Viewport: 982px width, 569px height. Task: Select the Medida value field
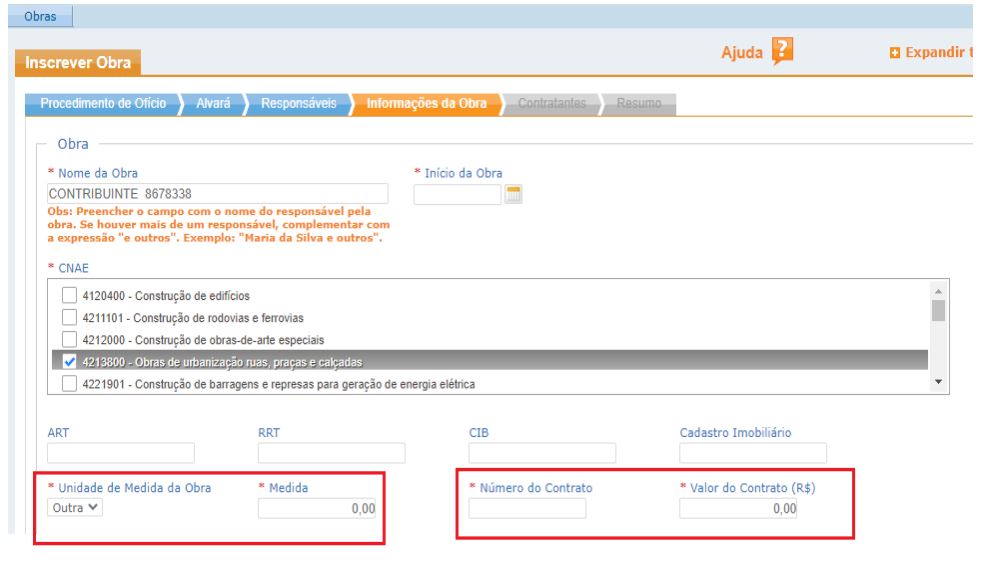point(320,509)
